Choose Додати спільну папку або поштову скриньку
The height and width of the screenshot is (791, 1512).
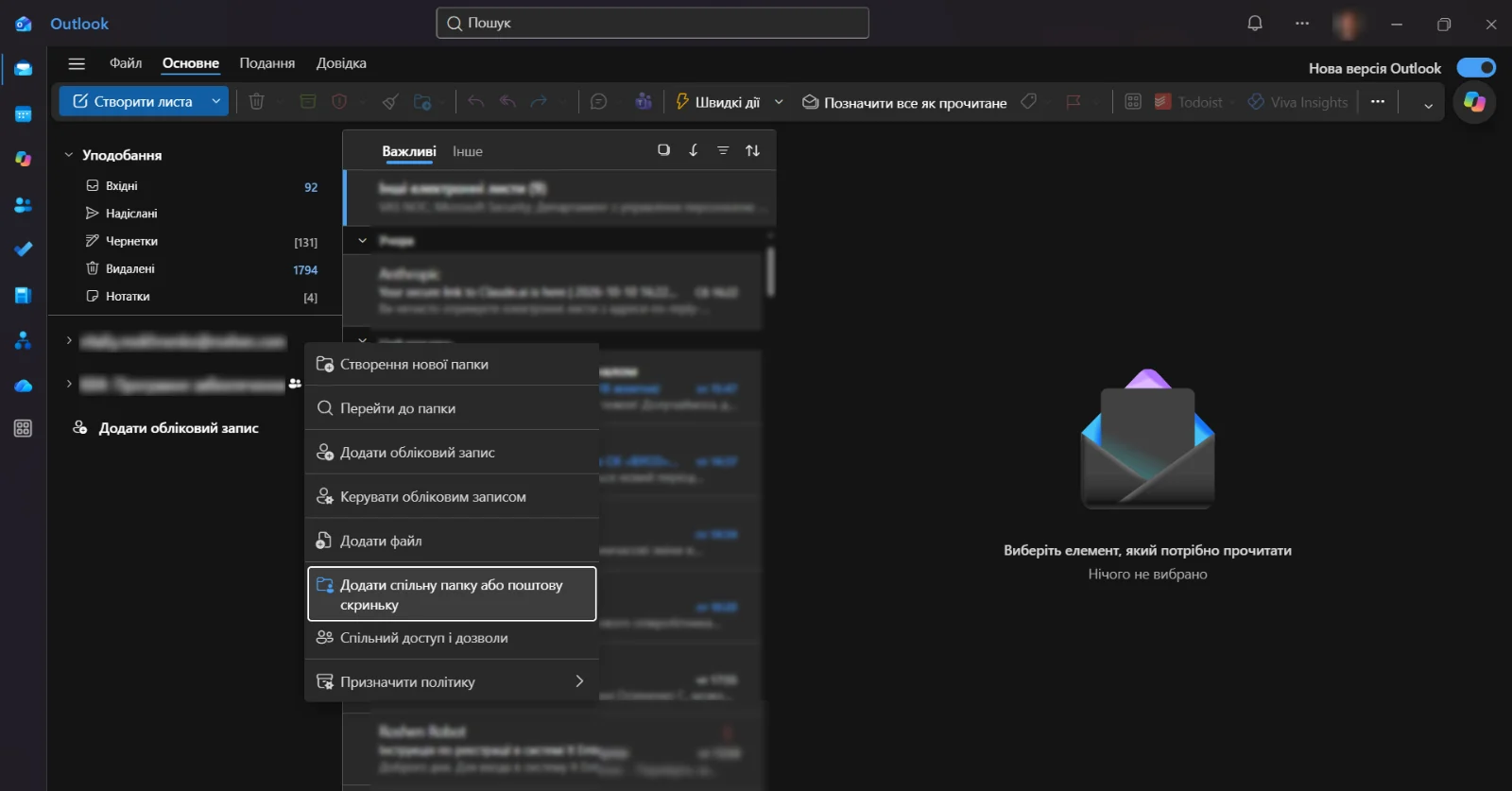click(x=452, y=593)
